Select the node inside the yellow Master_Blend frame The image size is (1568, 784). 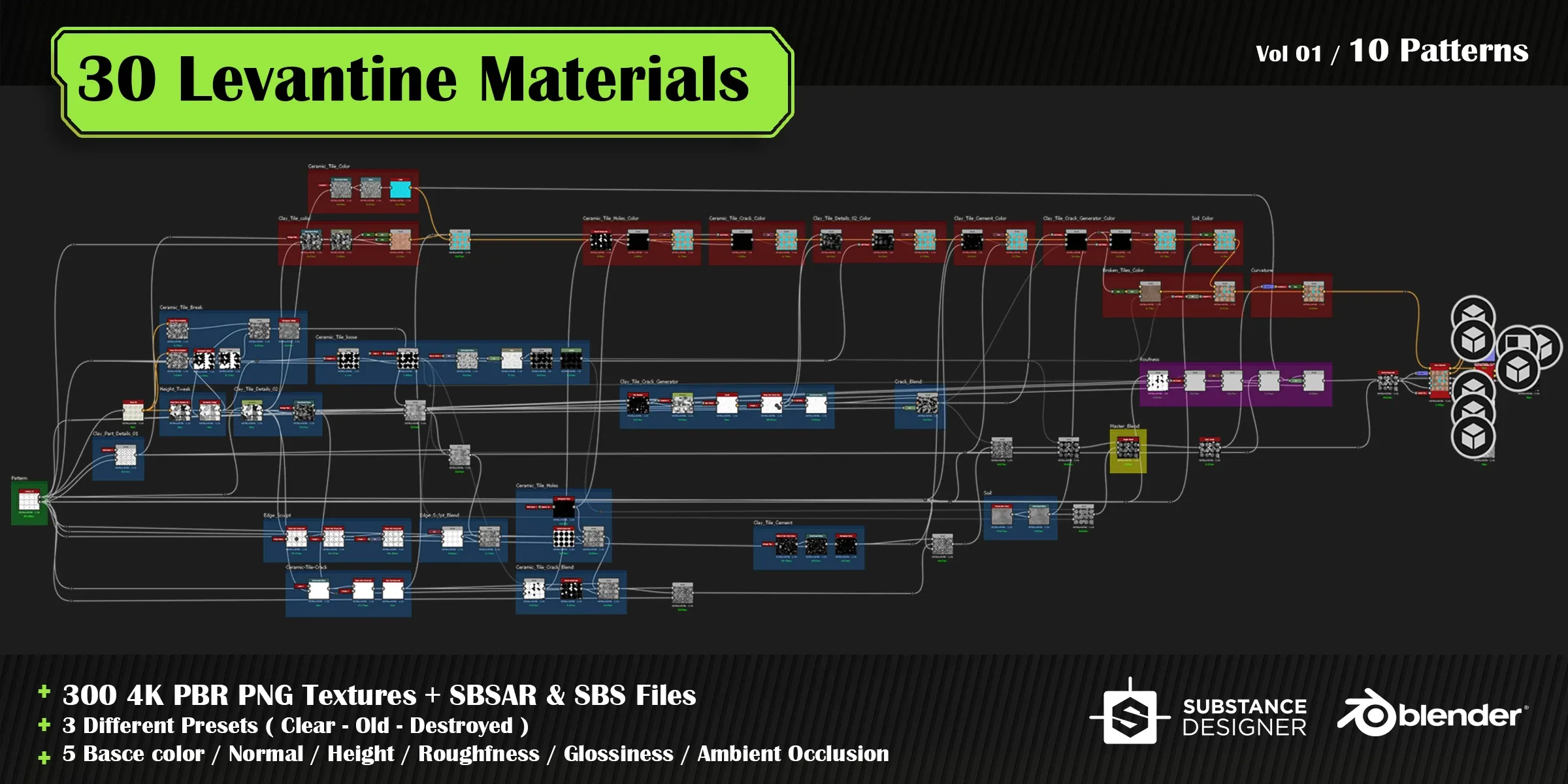click(1128, 448)
